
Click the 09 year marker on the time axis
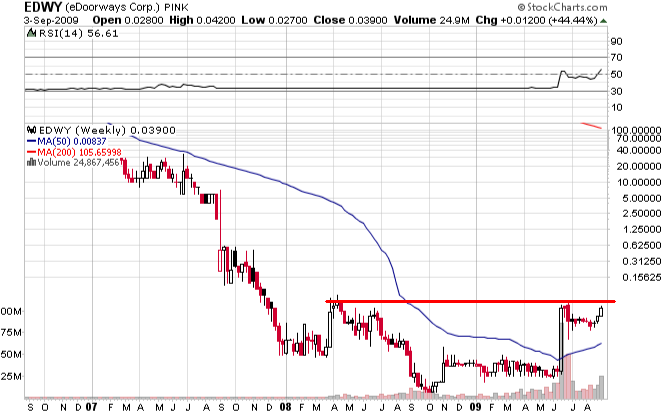tap(475, 407)
